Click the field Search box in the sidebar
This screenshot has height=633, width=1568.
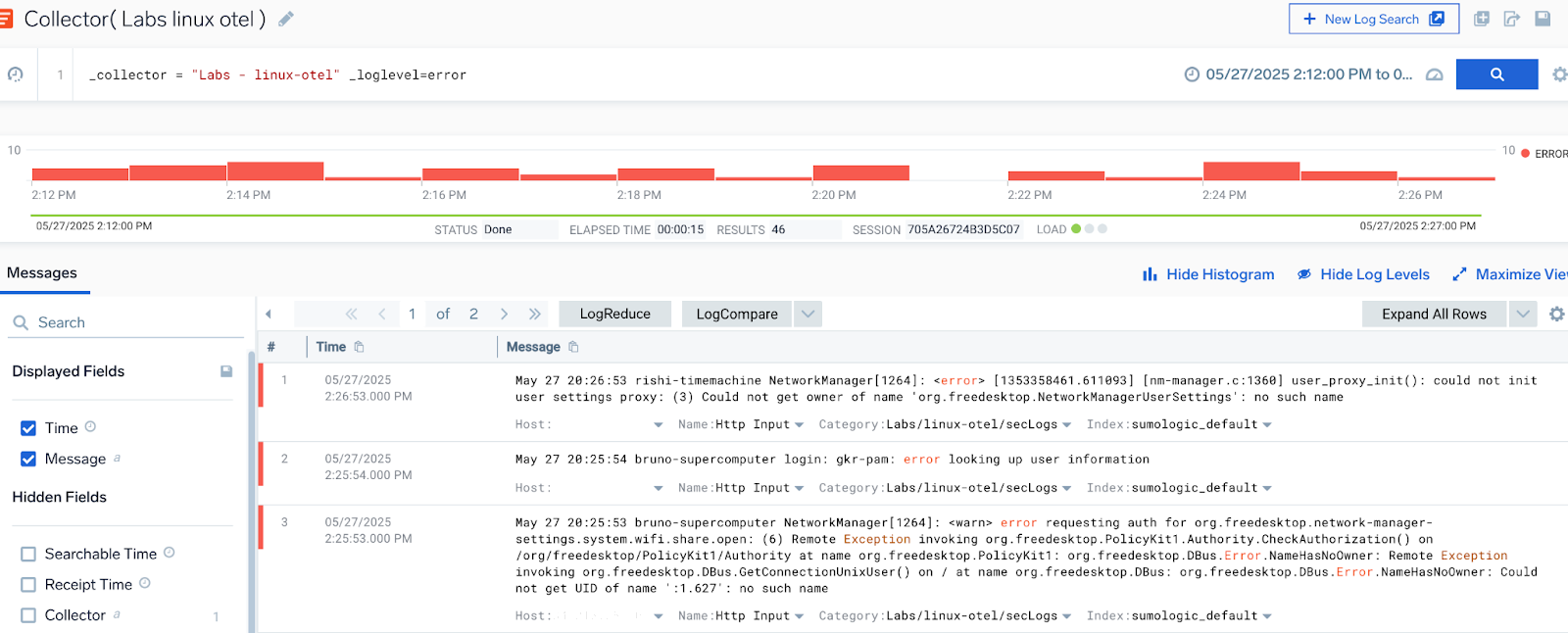pyautogui.click(x=125, y=322)
